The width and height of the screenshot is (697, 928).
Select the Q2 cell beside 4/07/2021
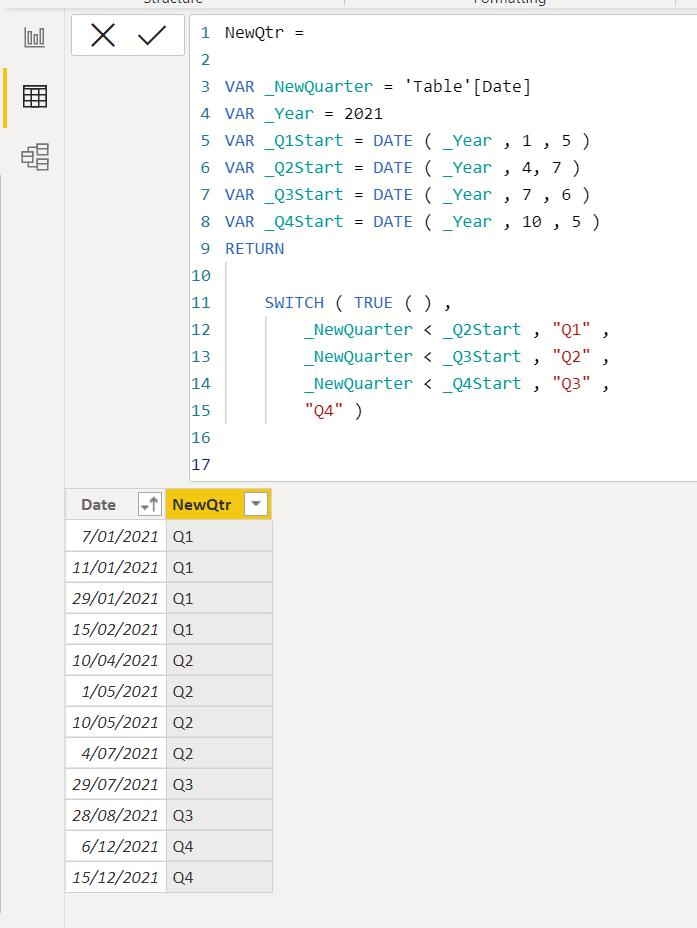pyautogui.click(x=220, y=753)
